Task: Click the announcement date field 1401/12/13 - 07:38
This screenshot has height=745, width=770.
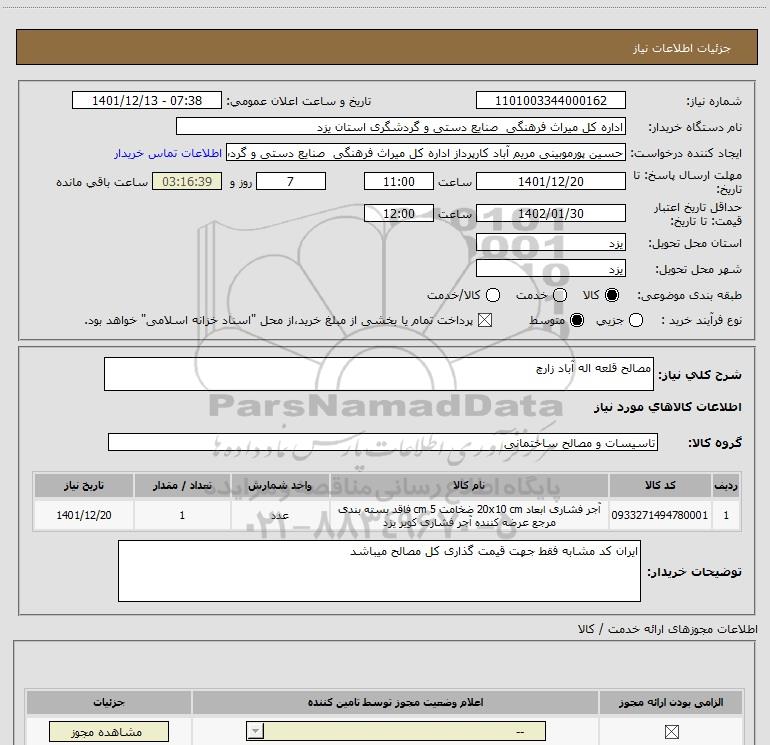Action: [x=147, y=100]
